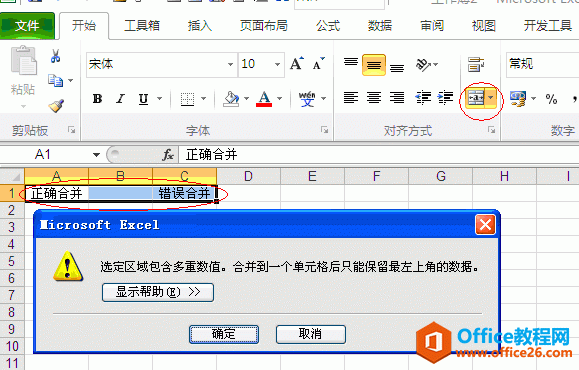Click Increase Indent icon
The width and height of the screenshot is (579, 370).
click(445, 98)
